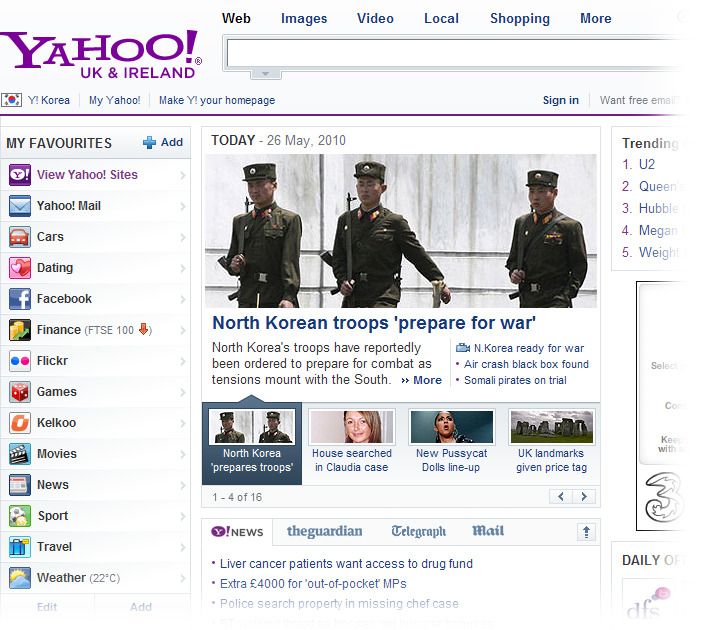The image size is (705, 630).
Task: Open the search box dropdown arrow
Action: tap(265, 74)
